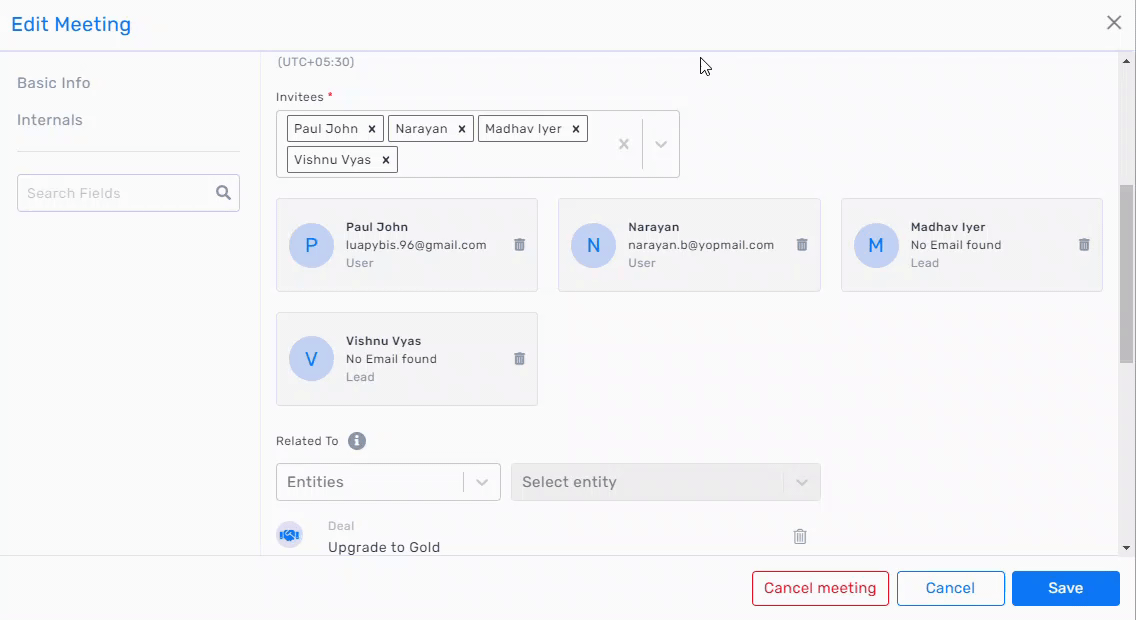Click the search magnifier icon in Search Fields
The height and width of the screenshot is (620, 1136).
tap(223, 193)
